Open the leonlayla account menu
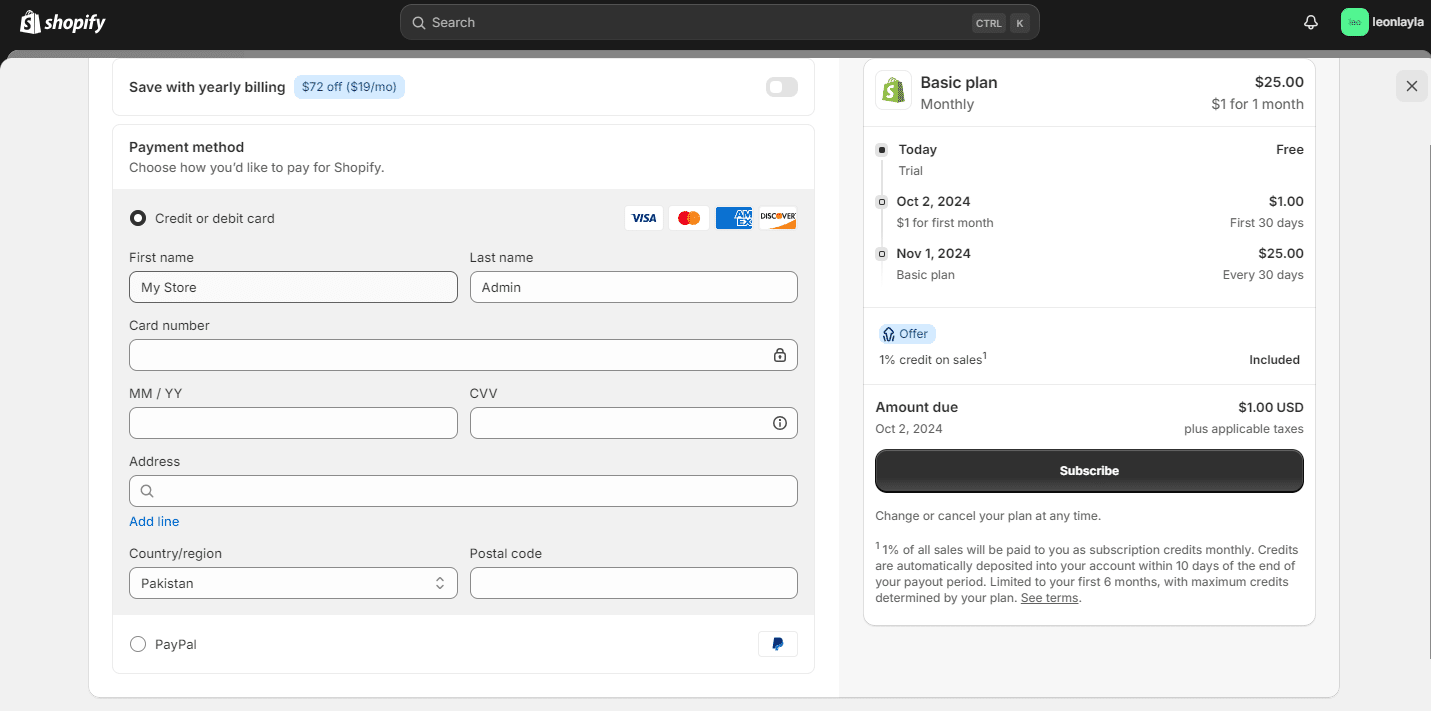The image size is (1431, 711). pos(1383,21)
